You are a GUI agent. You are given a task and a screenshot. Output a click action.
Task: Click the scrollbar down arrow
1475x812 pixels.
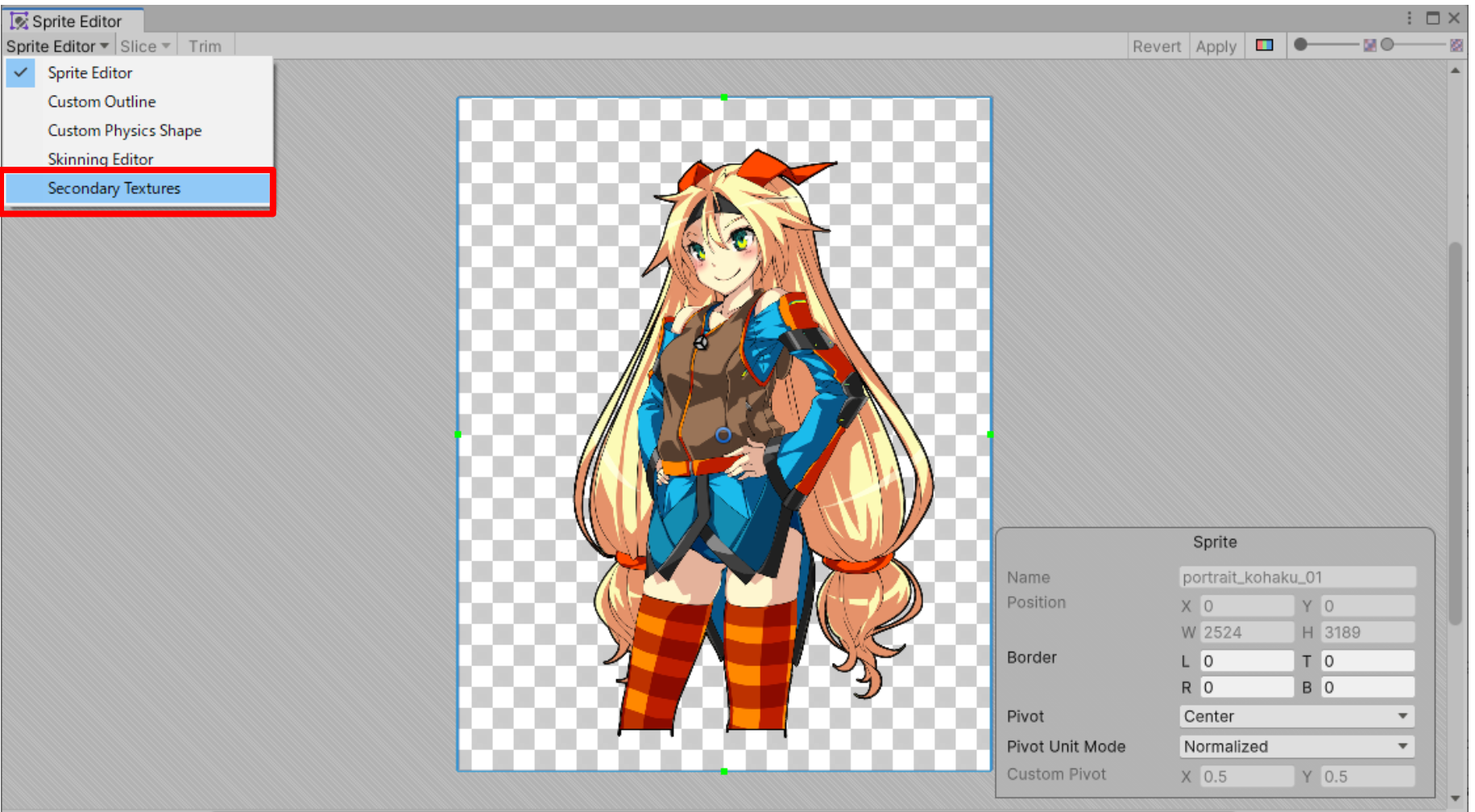[1455, 798]
